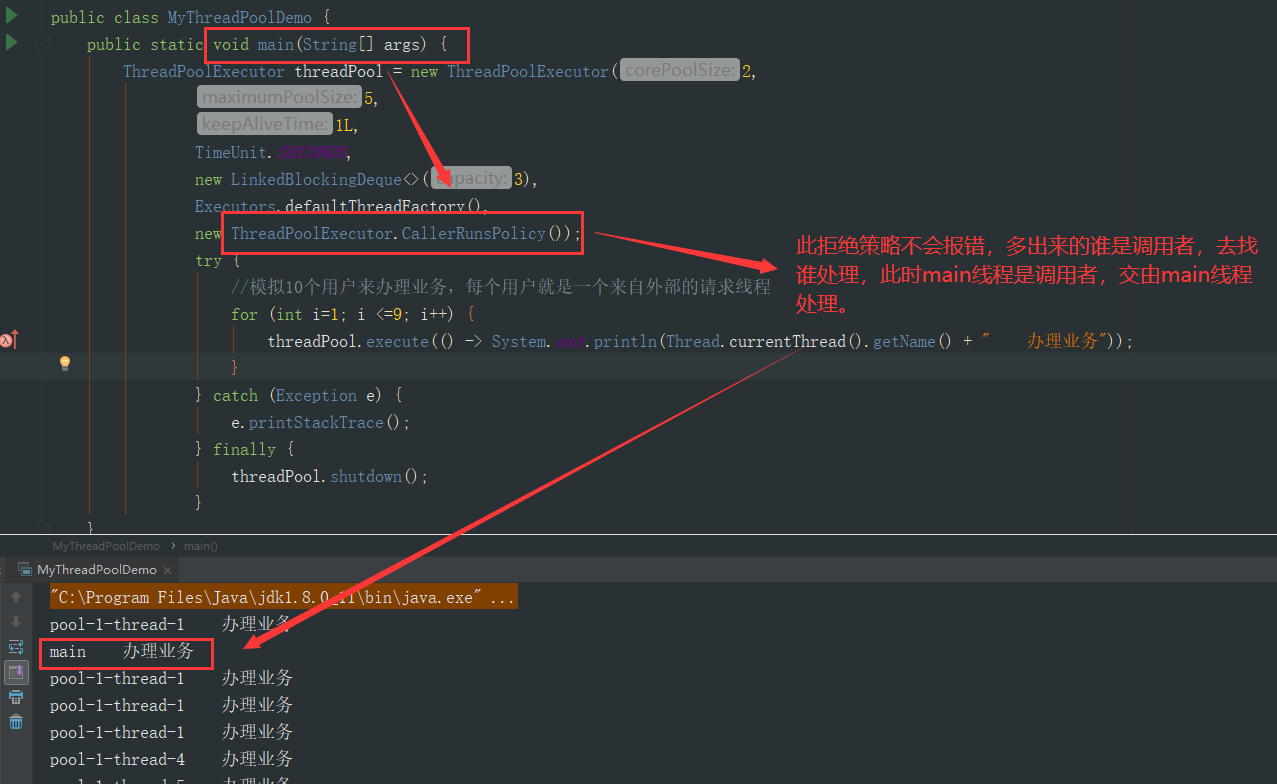
Task: Click the 'finally' keyword
Action: [244, 449]
